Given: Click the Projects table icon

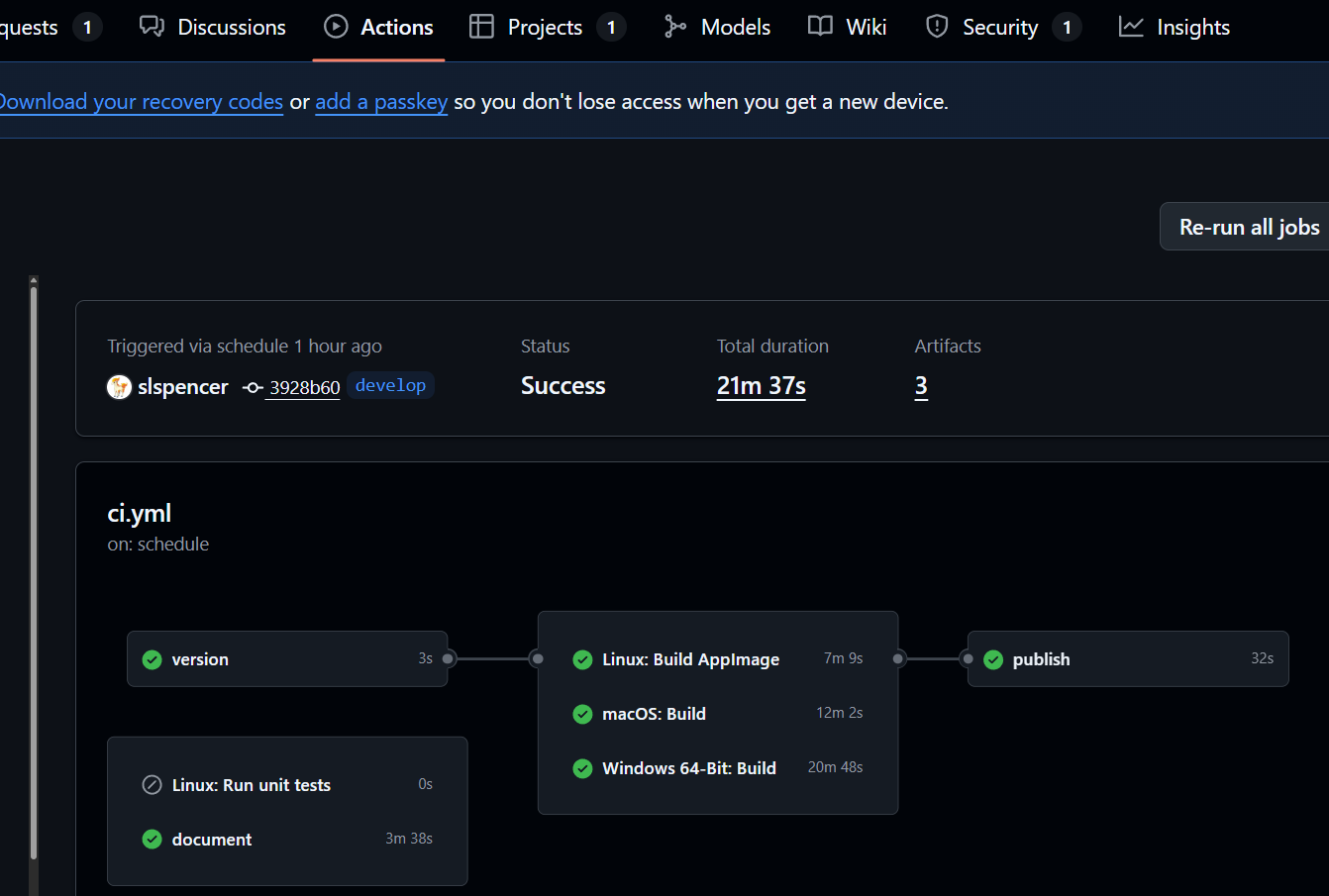Looking at the screenshot, I should point(481,27).
